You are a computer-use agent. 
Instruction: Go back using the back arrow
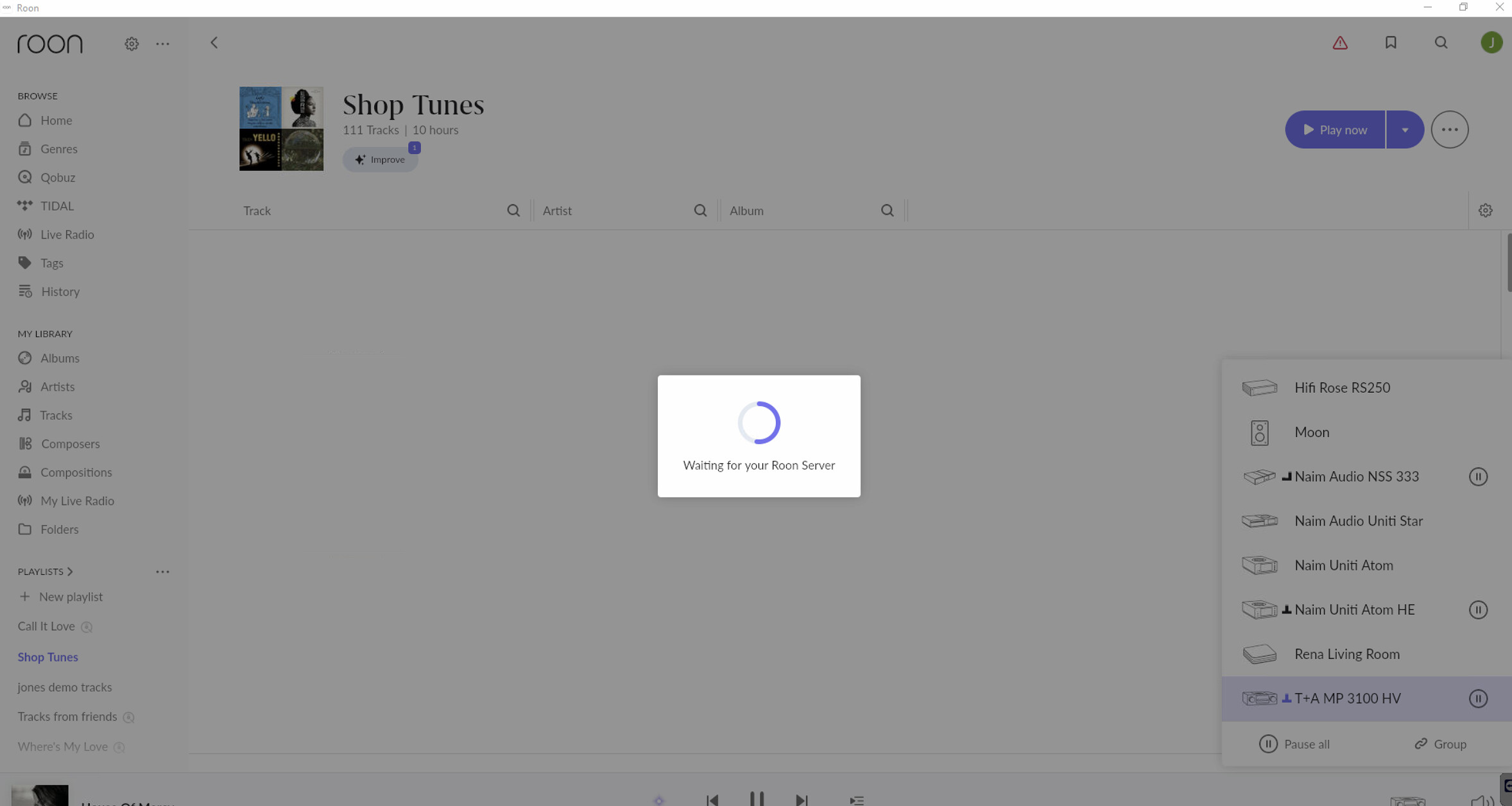214,43
